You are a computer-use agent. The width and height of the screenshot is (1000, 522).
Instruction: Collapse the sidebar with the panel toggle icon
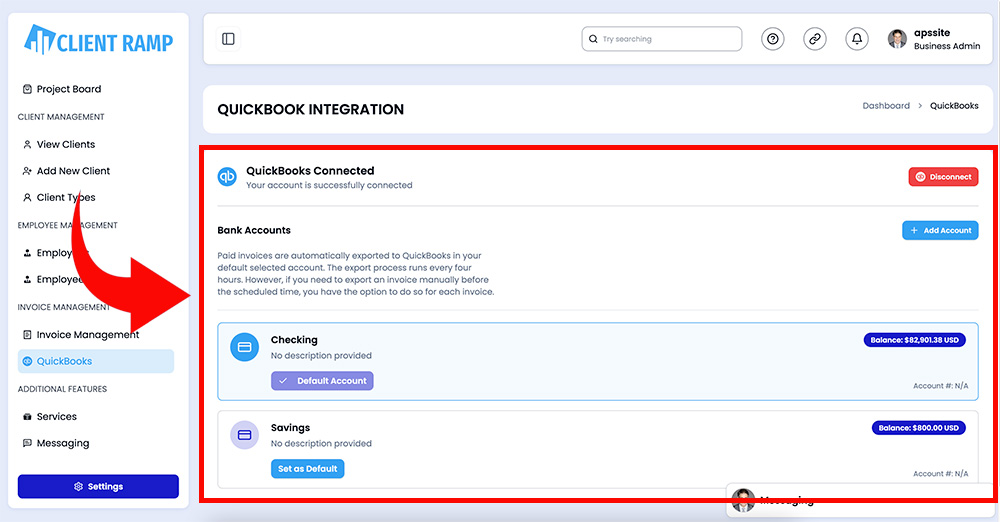[228, 39]
